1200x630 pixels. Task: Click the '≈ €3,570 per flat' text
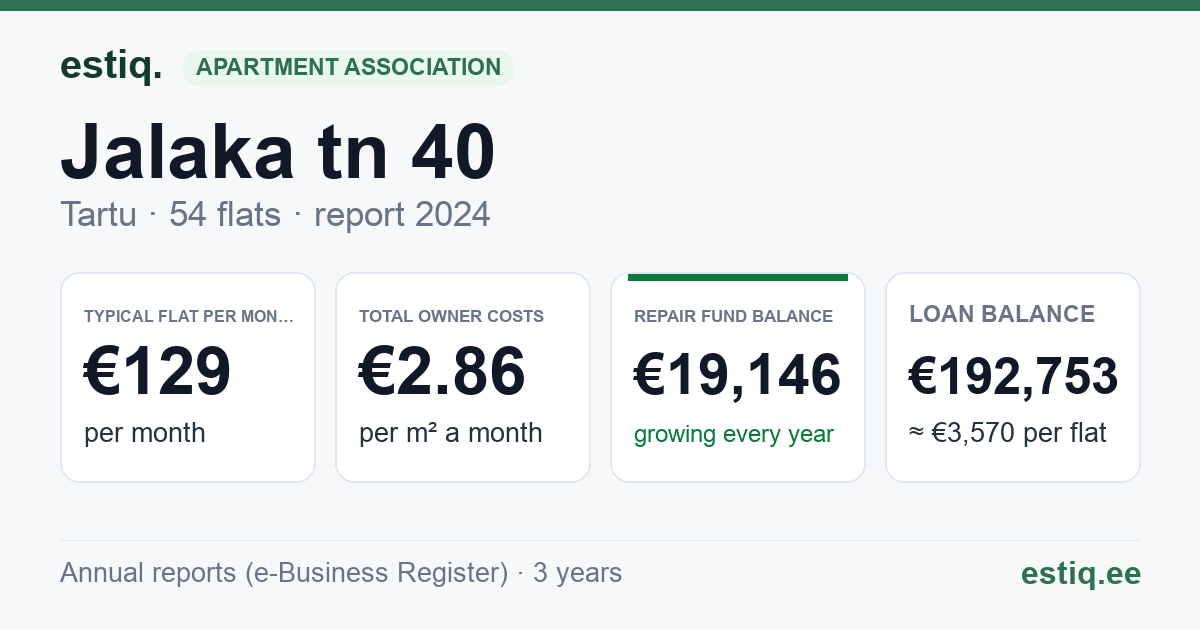[1008, 434]
